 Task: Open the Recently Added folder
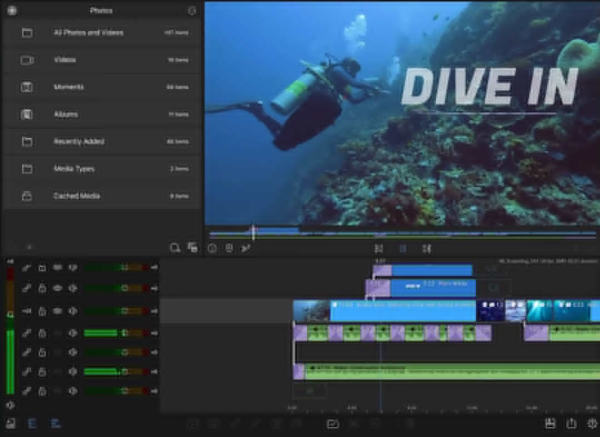point(103,142)
